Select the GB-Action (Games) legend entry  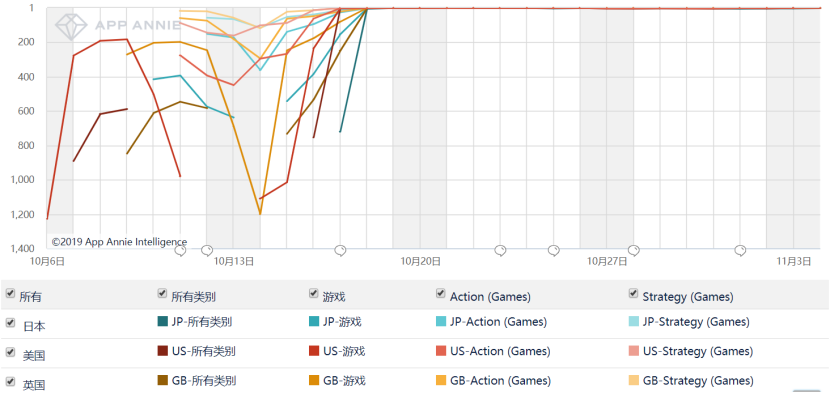click(x=493, y=380)
